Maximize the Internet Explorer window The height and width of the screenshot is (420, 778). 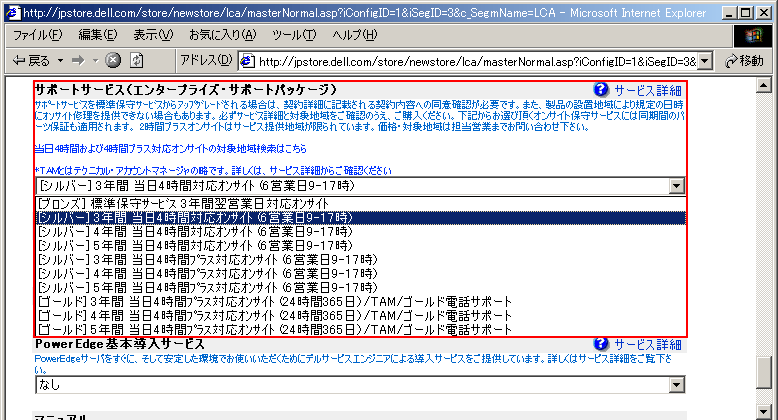coord(745,13)
